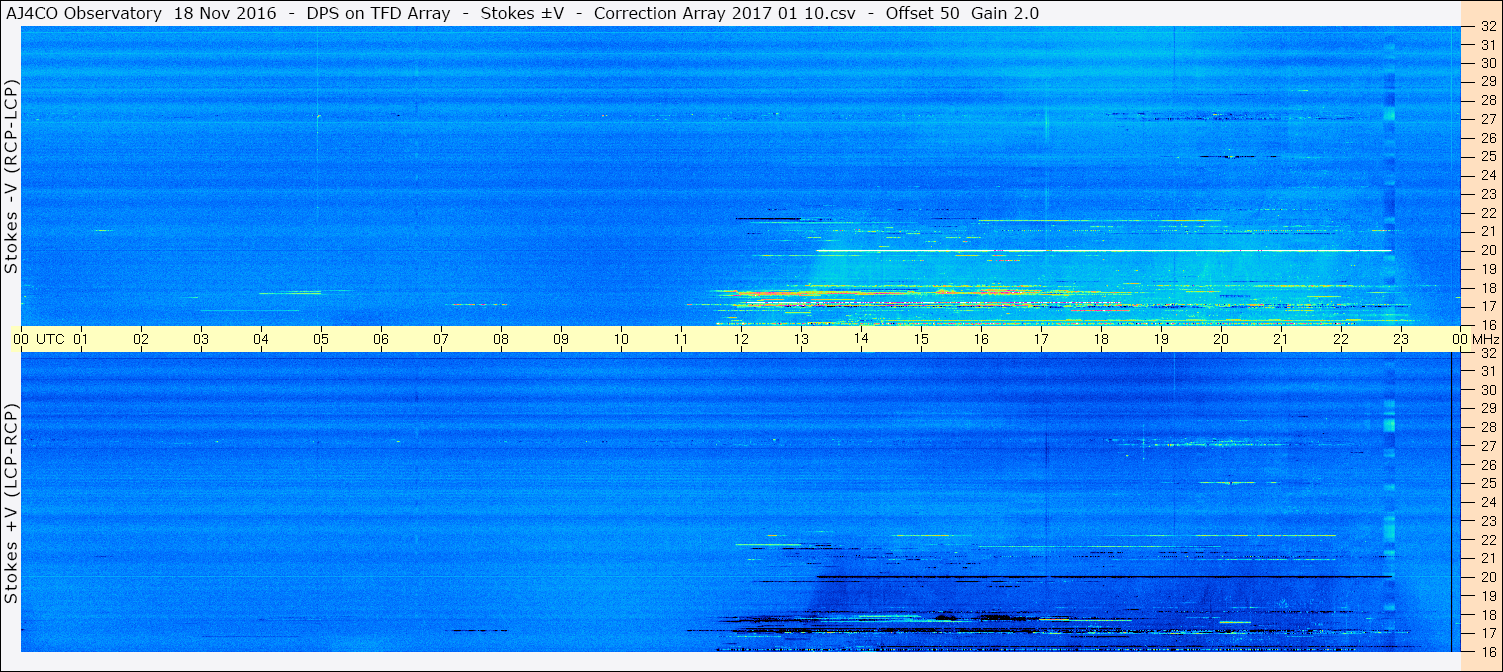1503x672 pixels.
Task: Select the 10 hour time marker
Action: (622, 339)
